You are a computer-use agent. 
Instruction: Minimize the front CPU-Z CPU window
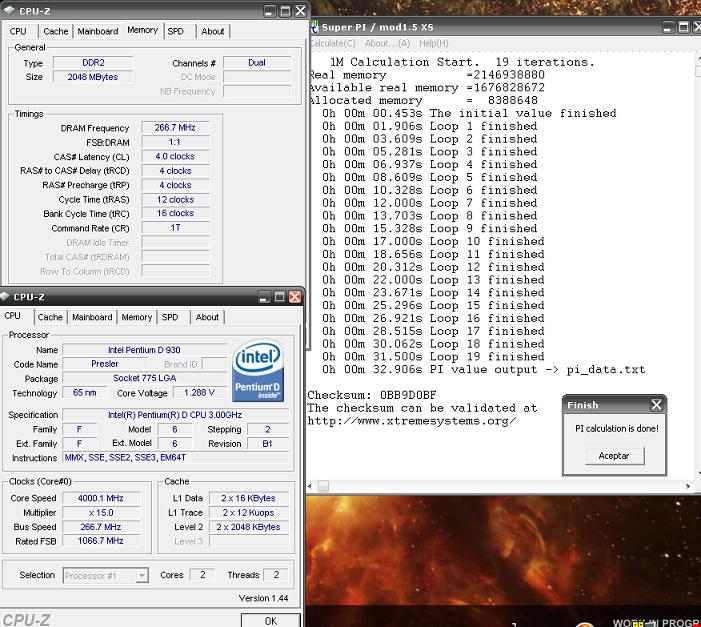[x=264, y=297]
